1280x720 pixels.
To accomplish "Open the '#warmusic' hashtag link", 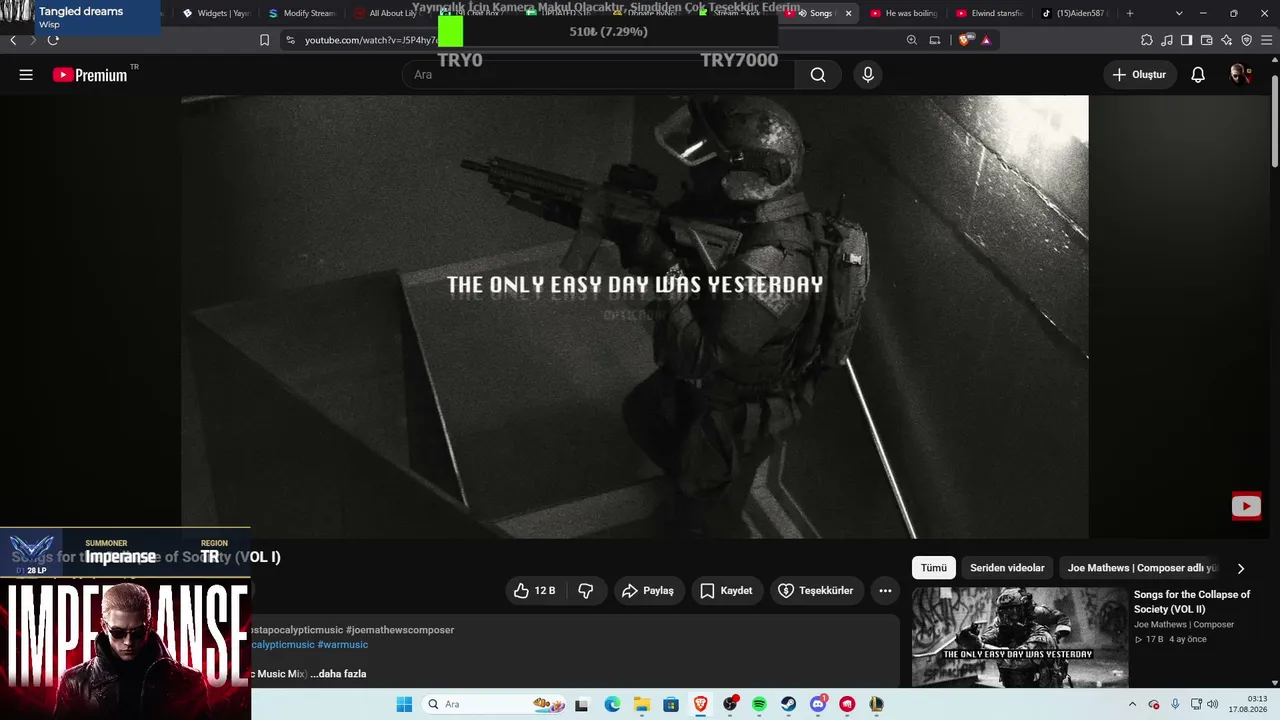I will coord(343,645).
